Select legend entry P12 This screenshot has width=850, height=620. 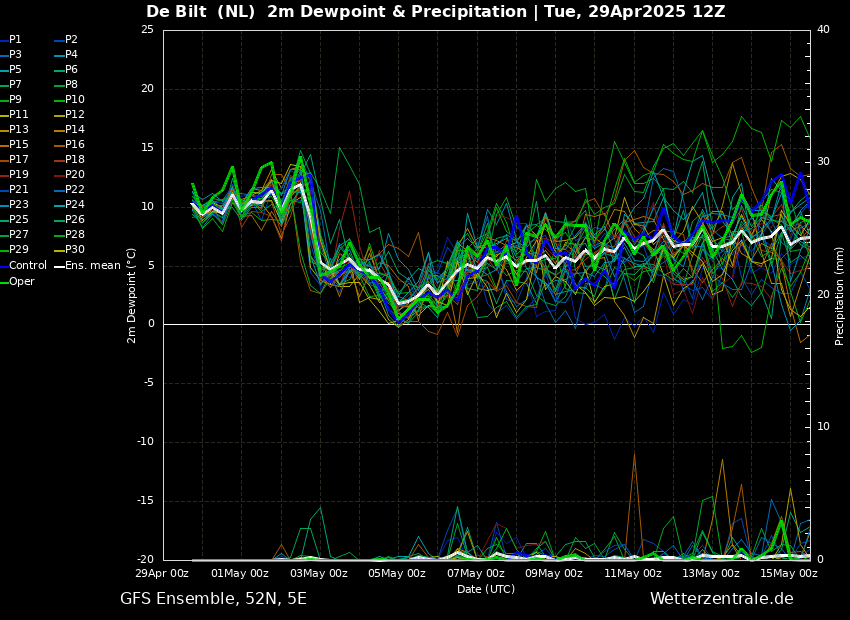[70, 114]
